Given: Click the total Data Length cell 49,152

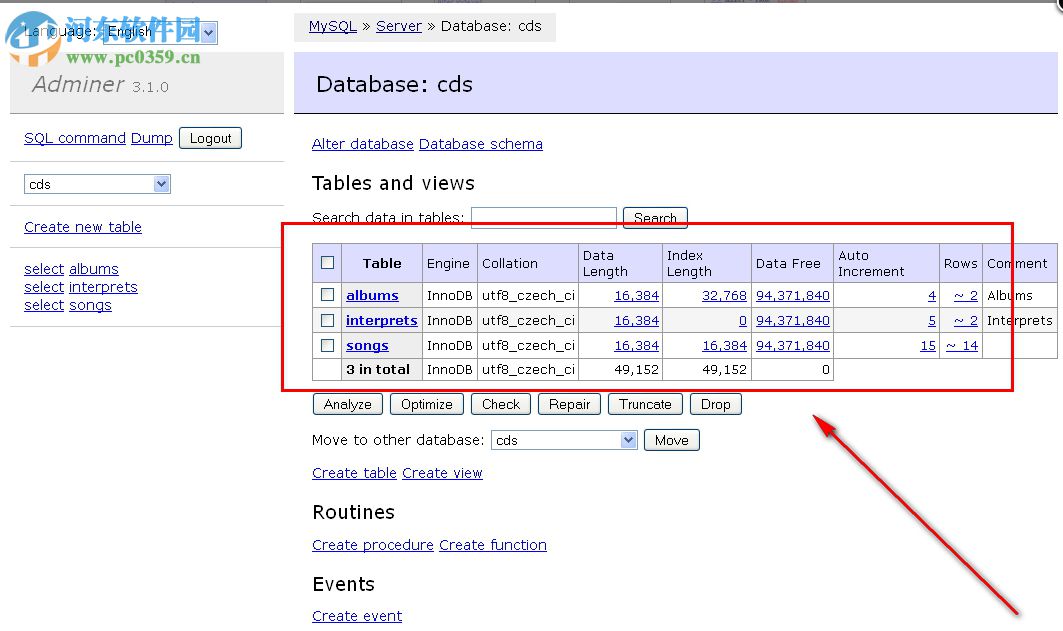Looking at the screenshot, I should point(620,369).
